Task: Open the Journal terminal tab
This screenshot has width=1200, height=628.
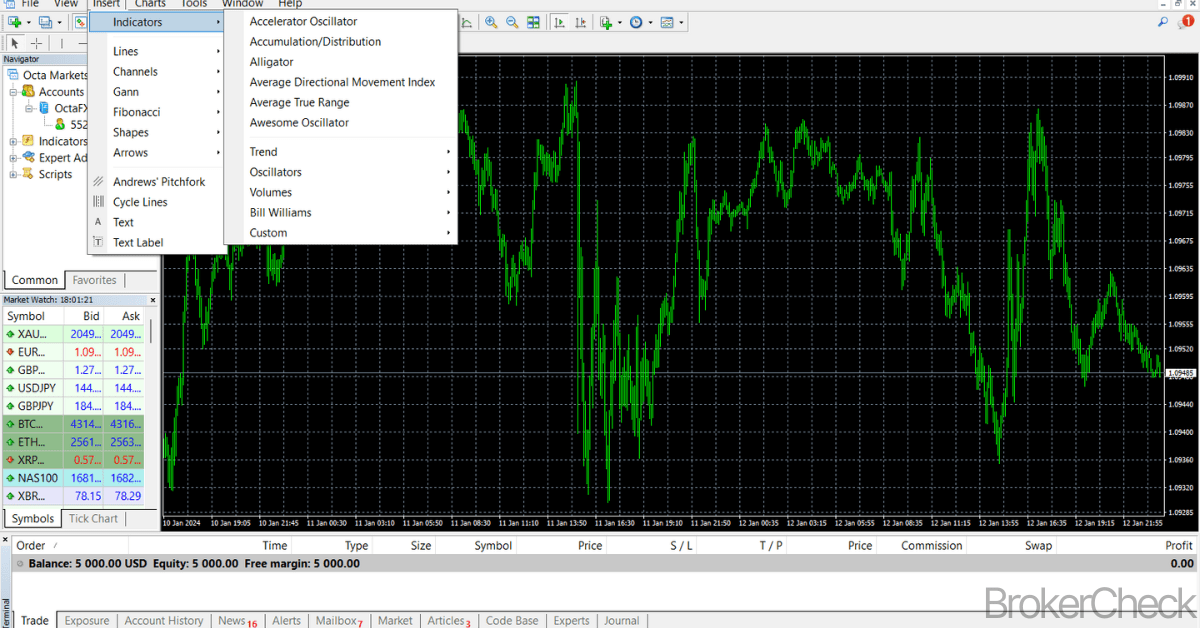Action: click(621, 620)
